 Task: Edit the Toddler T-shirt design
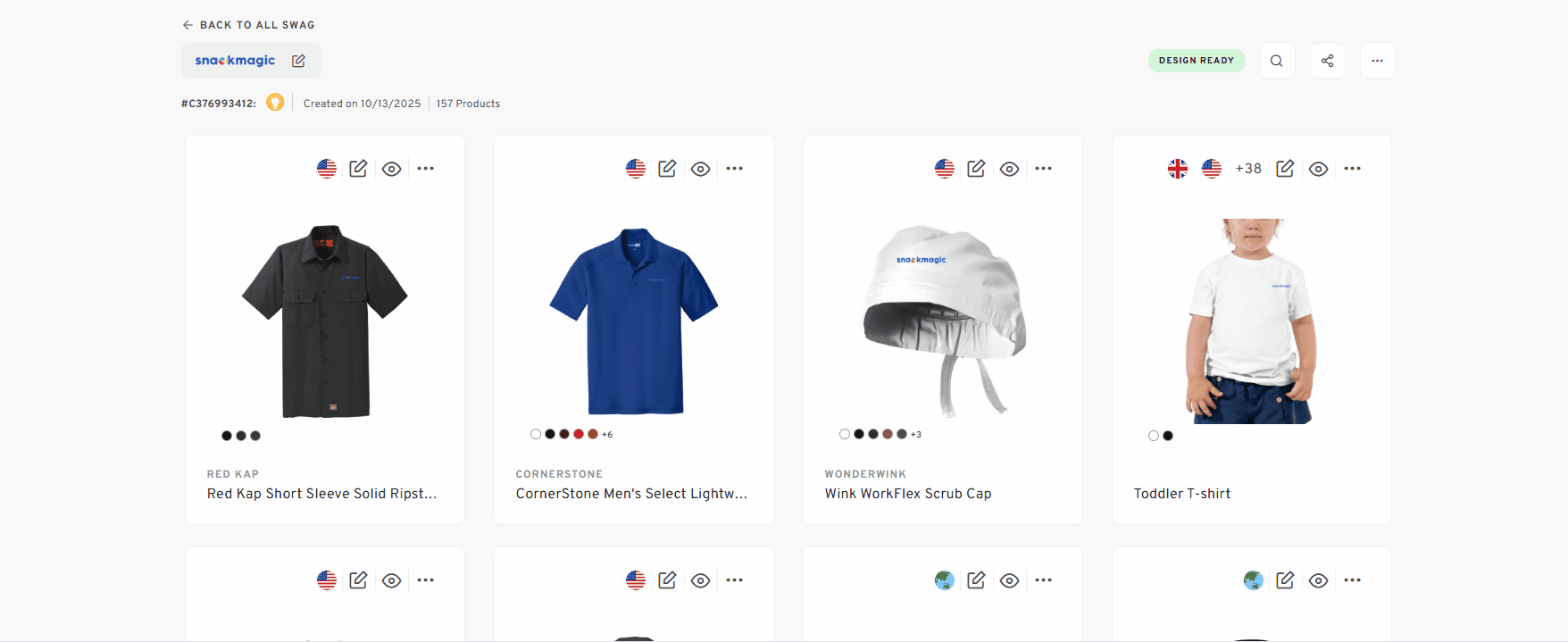click(1285, 169)
